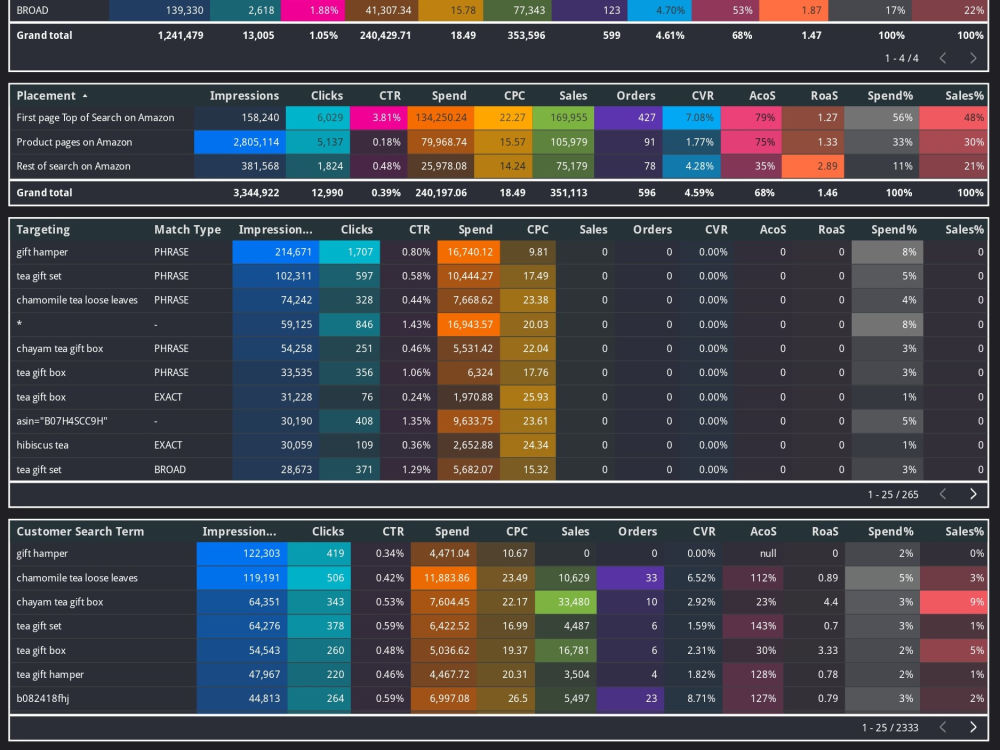Viewport: 1000px width, 750px height.
Task: Sort Placement table by Clicks
Action: point(327,96)
